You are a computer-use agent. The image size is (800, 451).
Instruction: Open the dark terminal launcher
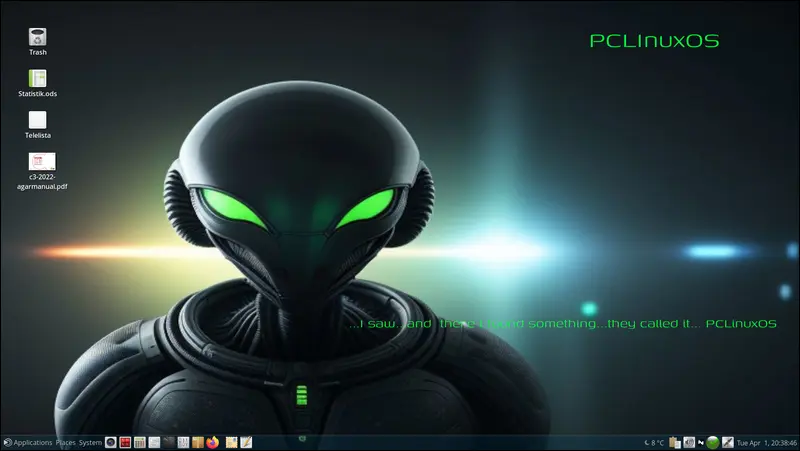tap(169, 442)
